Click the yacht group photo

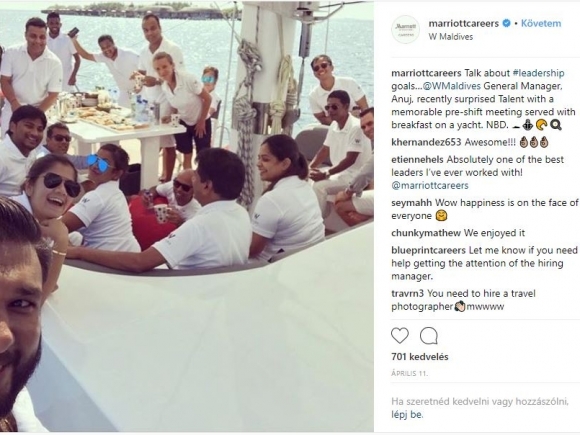click(187, 216)
